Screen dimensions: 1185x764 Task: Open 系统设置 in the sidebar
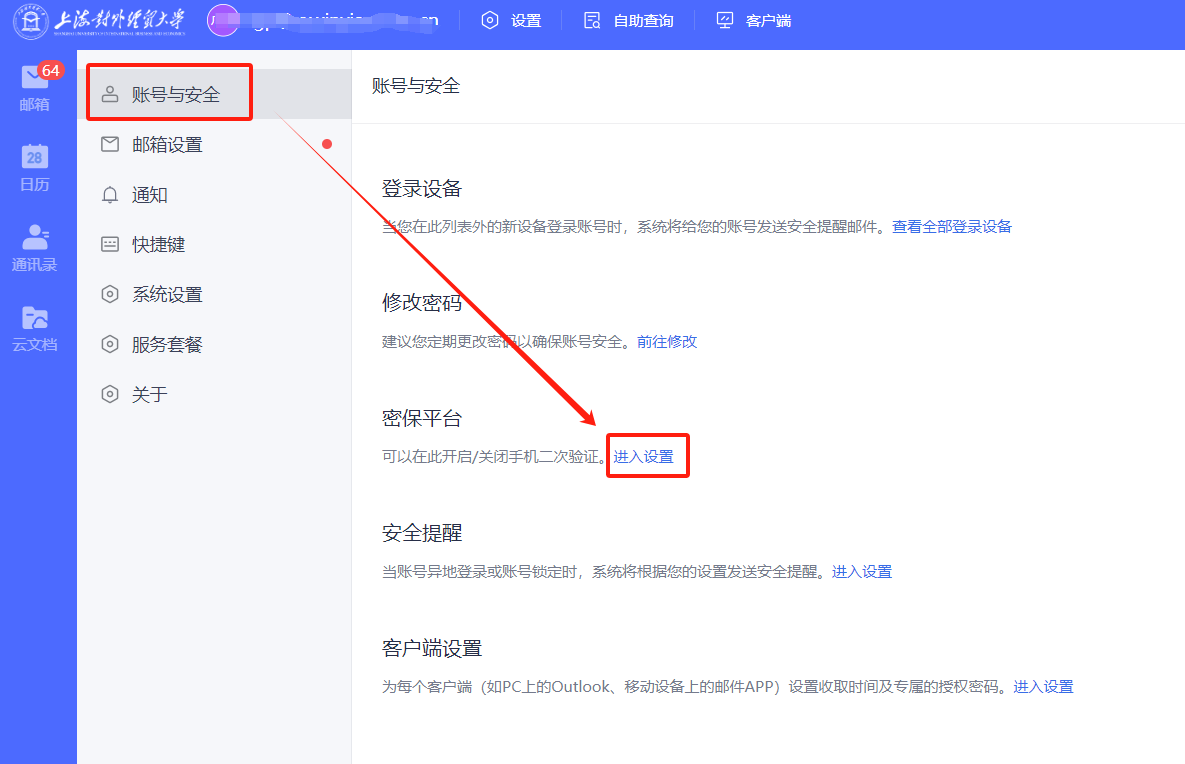coord(167,295)
